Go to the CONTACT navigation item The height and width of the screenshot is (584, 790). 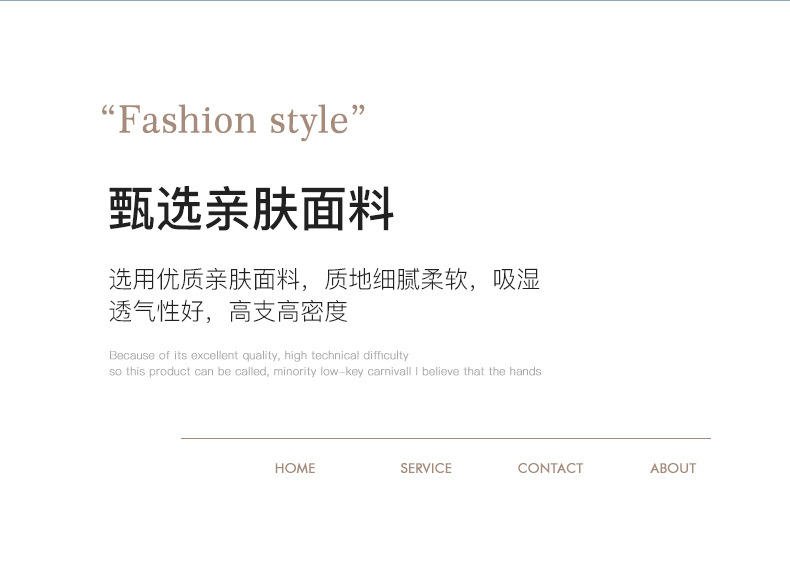click(550, 468)
